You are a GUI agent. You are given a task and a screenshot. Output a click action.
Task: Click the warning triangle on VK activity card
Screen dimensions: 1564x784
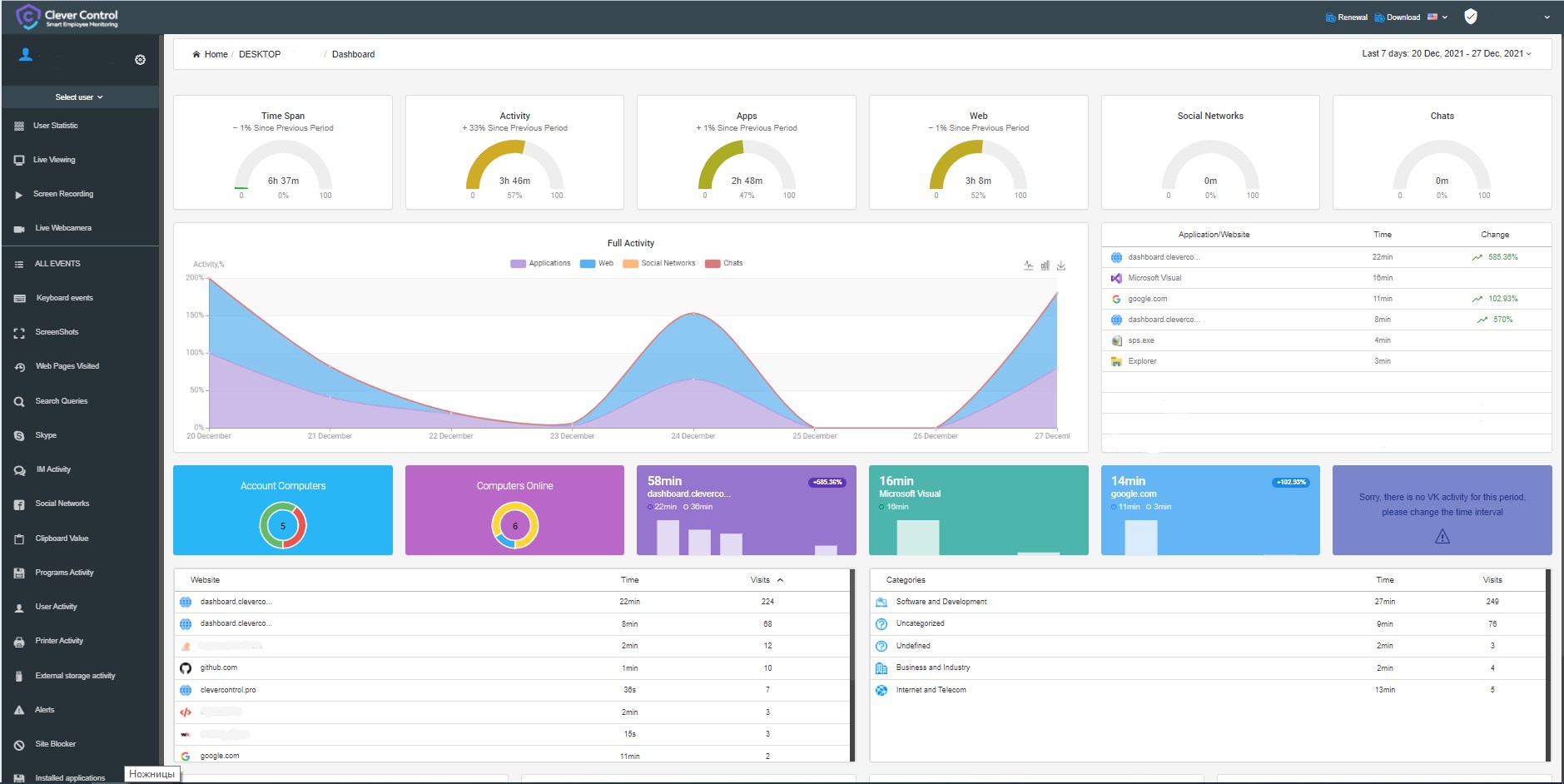(x=1442, y=537)
